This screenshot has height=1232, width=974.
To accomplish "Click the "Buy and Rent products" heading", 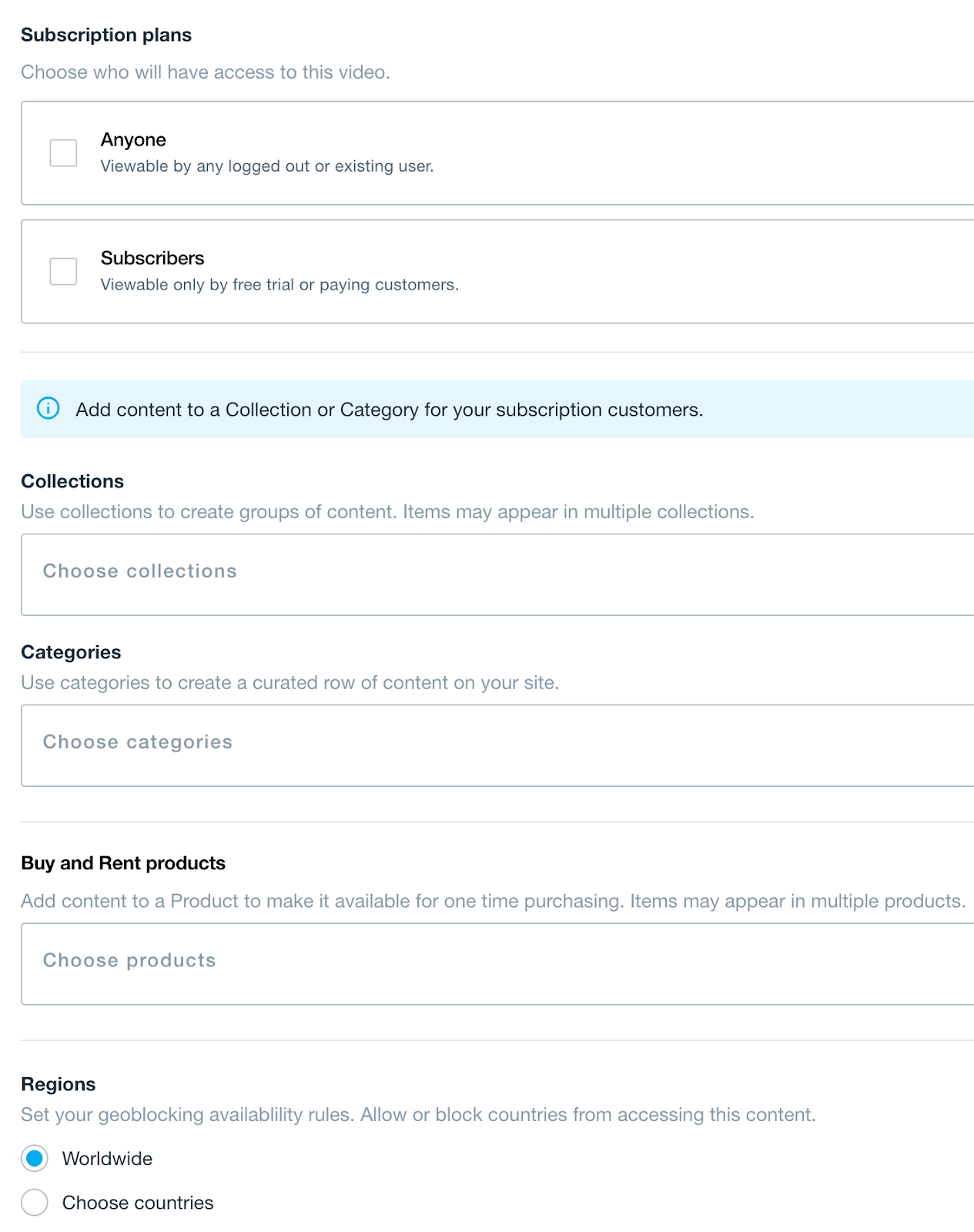I will [123, 863].
